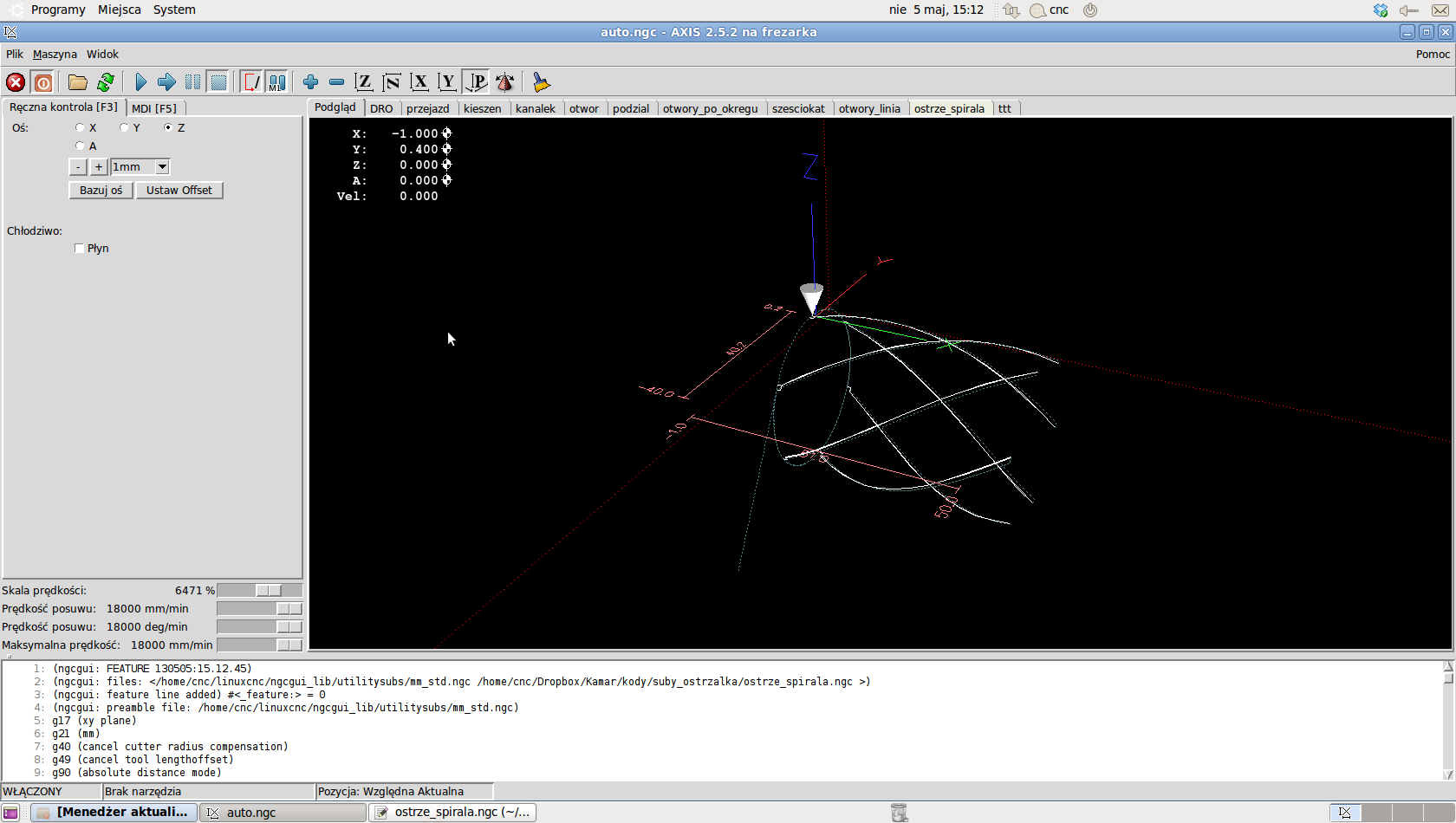Run the program with play icon
Viewport: 1456px width, 823px height.
click(x=140, y=82)
